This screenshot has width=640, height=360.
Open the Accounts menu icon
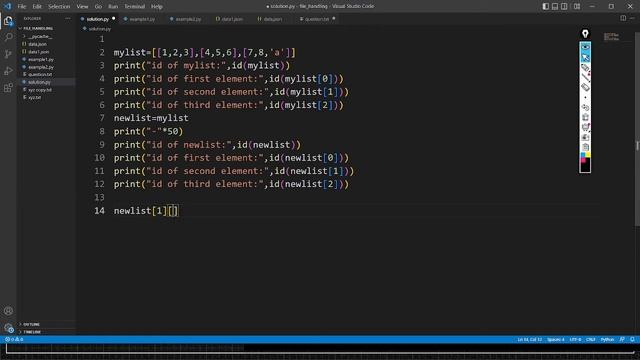(8, 311)
